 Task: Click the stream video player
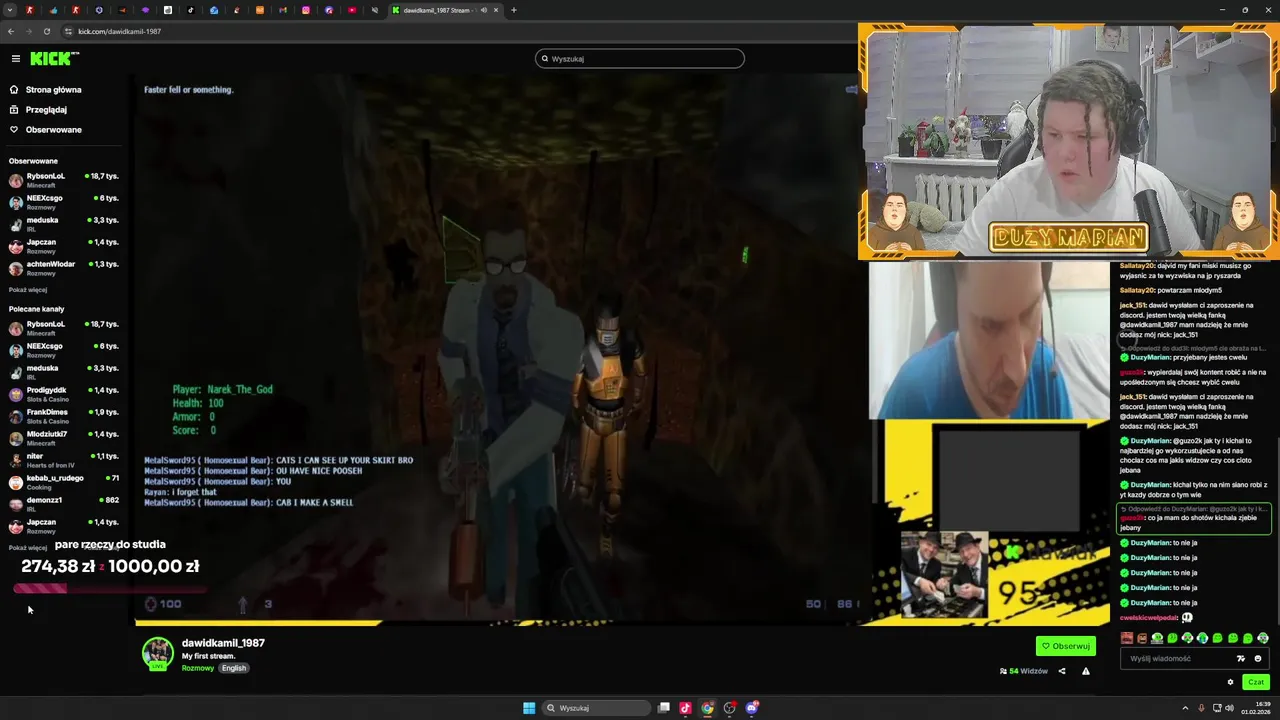tap(497, 350)
